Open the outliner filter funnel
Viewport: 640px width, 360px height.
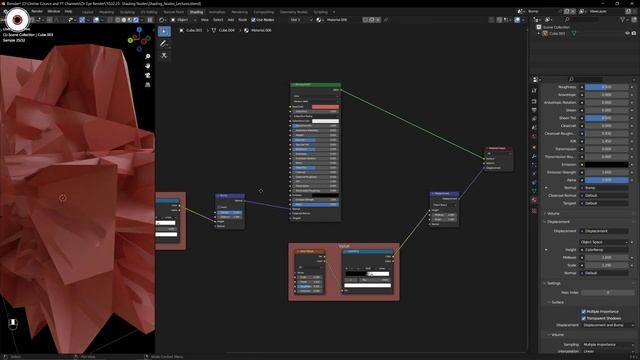click(623, 20)
